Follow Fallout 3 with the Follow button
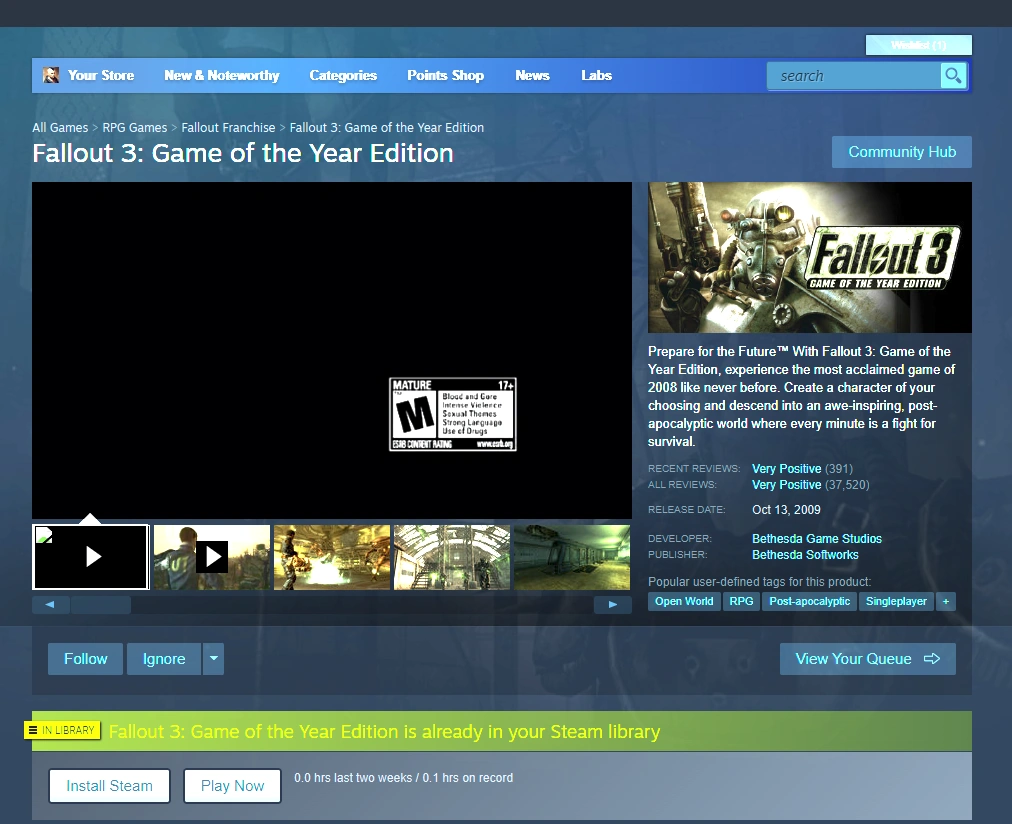This screenshot has width=1012, height=824. pyautogui.click(x=85, y=658)
